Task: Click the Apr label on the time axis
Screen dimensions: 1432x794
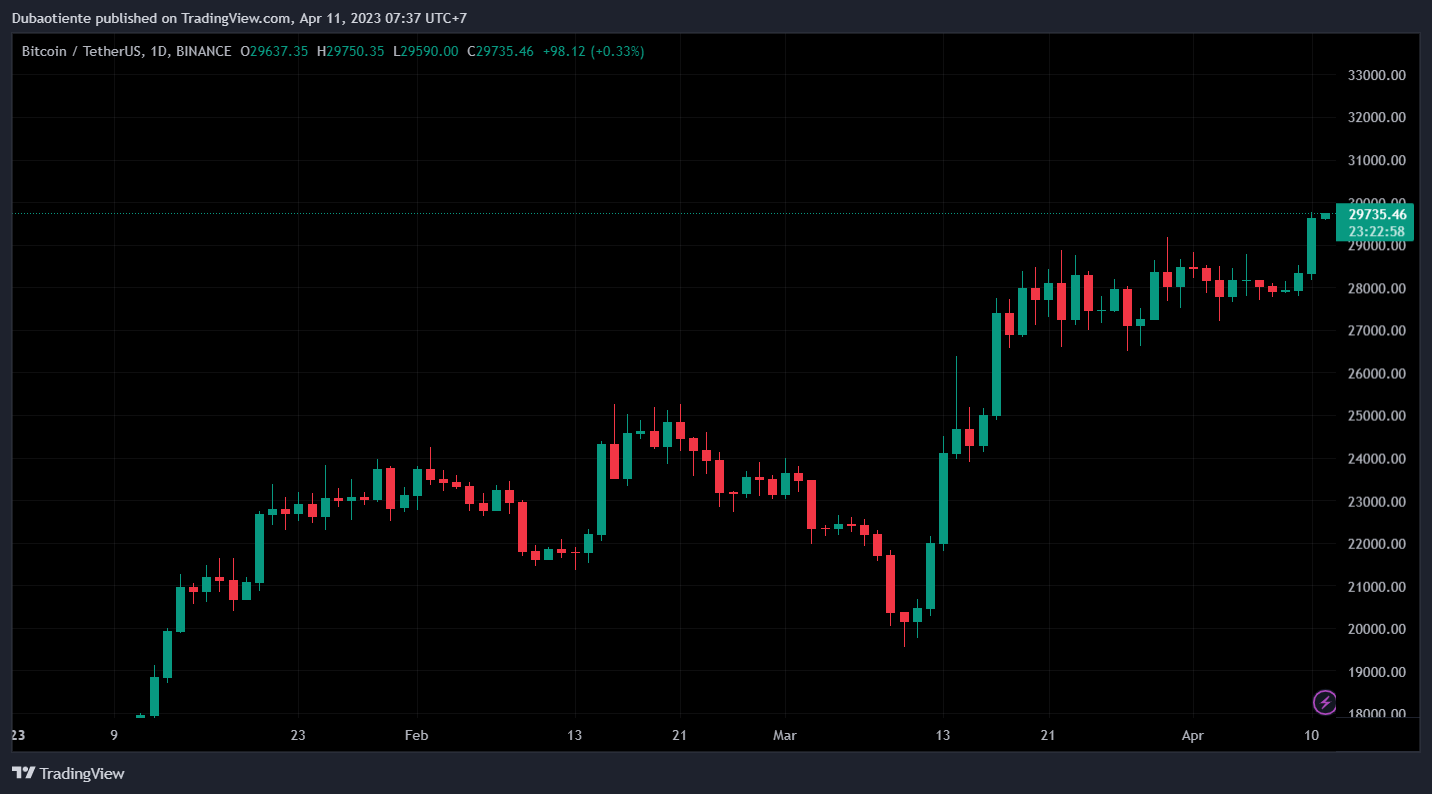Action: 1193,735
